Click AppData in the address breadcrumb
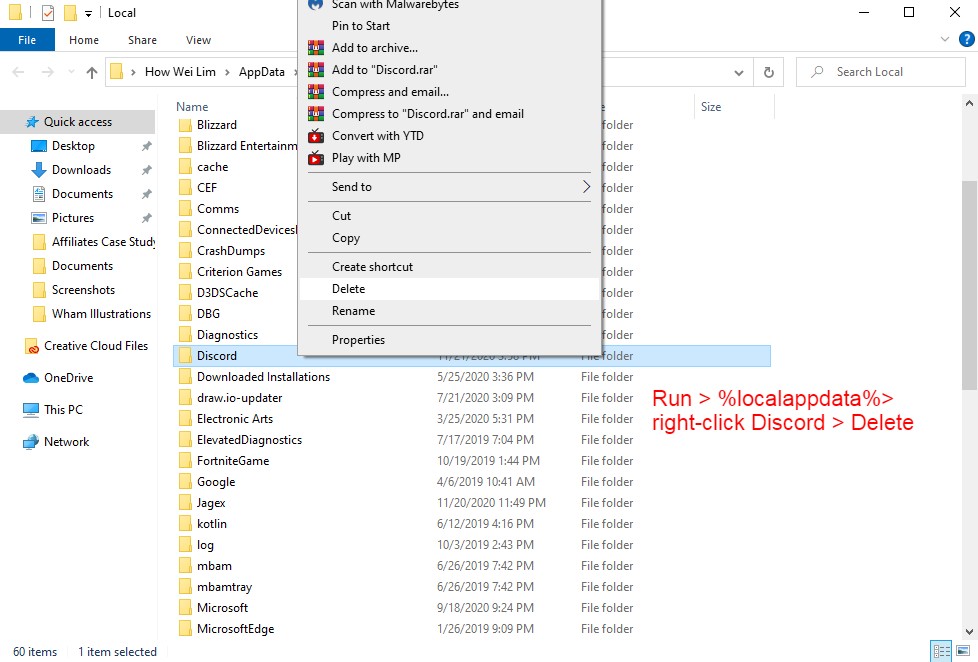Image resolution: width=978 pixels, height=662 pixels. pos(261,72)
